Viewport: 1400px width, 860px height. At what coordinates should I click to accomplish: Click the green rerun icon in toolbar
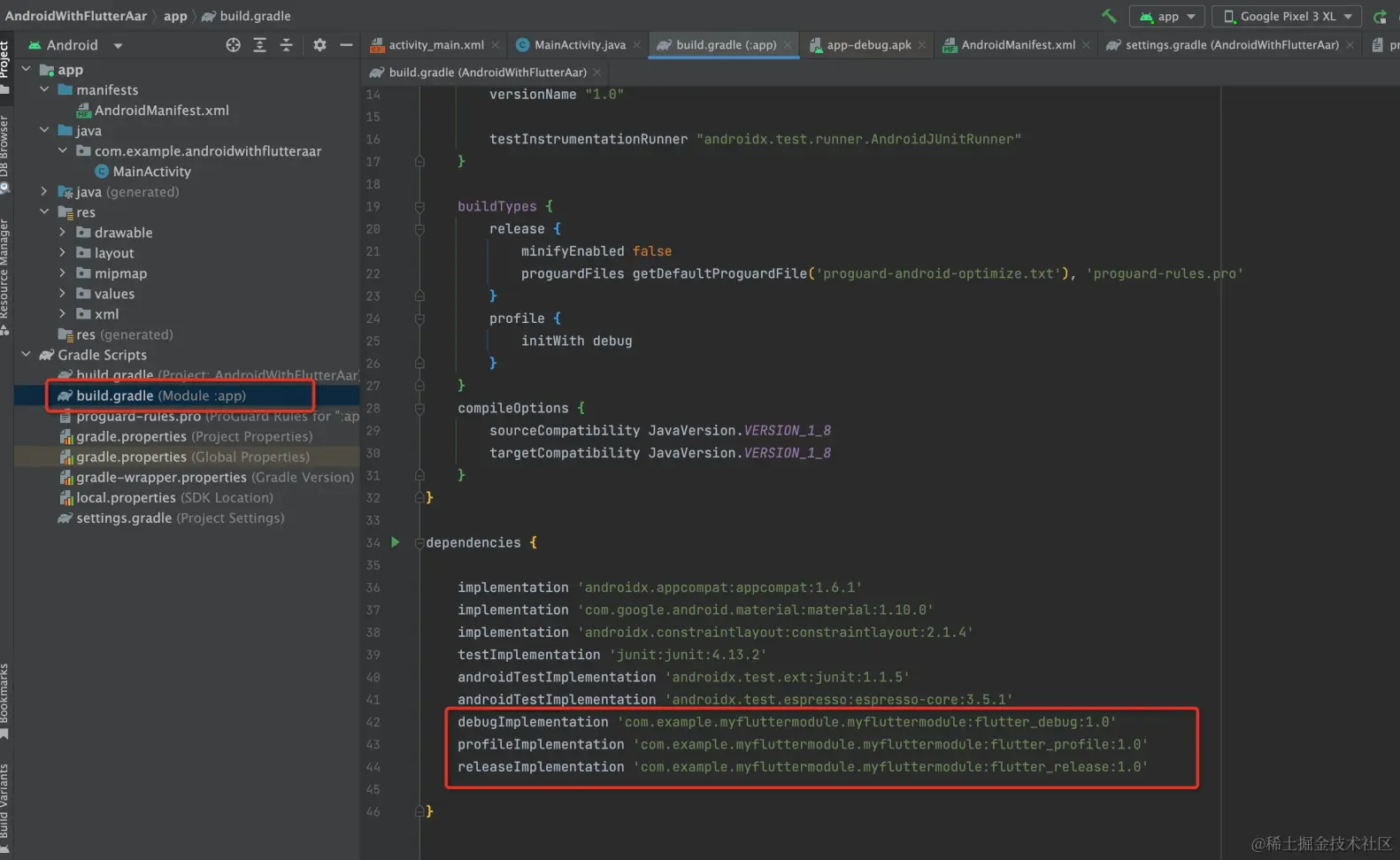click(x=1380, y=17)
